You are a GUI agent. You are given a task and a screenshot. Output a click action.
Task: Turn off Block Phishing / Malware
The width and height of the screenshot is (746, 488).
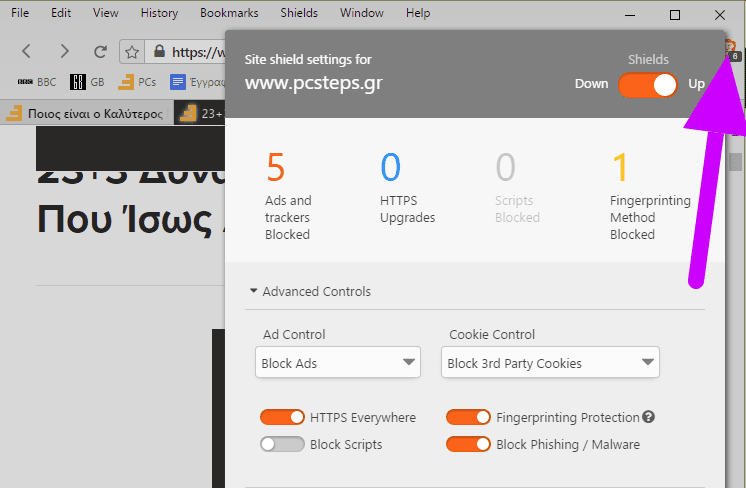[x=468, y=444]
